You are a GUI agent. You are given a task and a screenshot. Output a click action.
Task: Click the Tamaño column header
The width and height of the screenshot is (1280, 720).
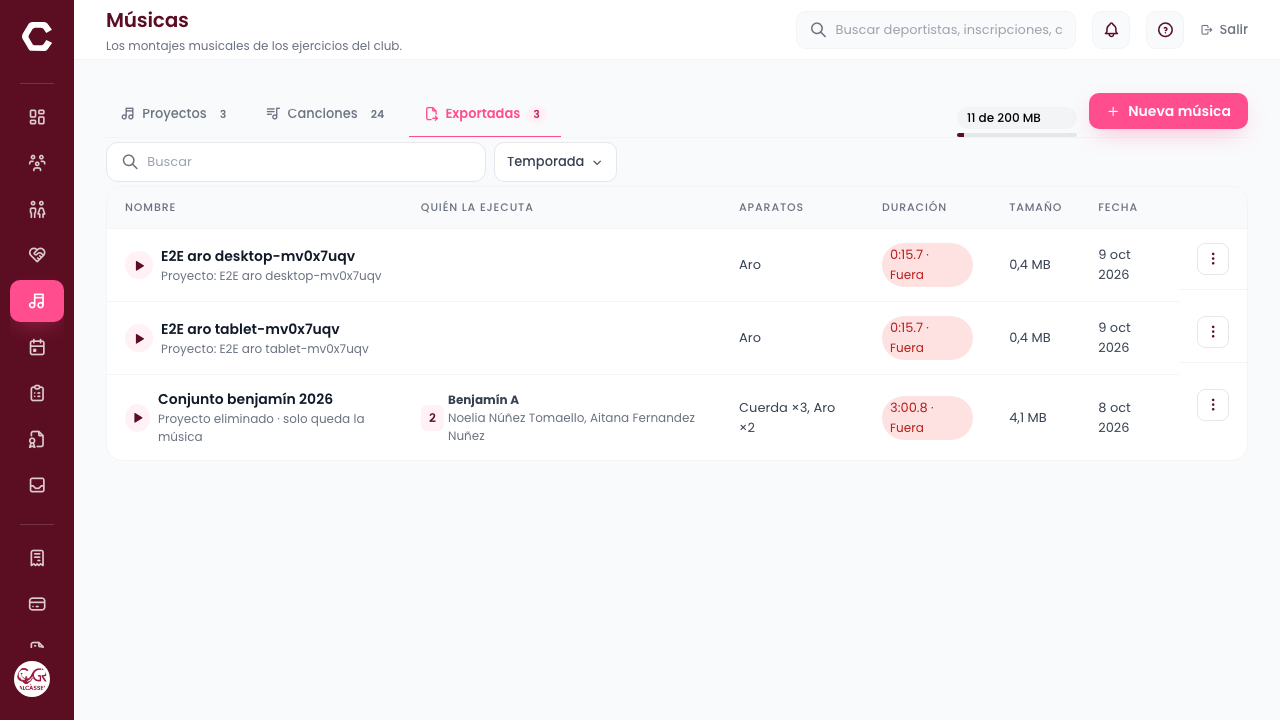coord(1035,208)
